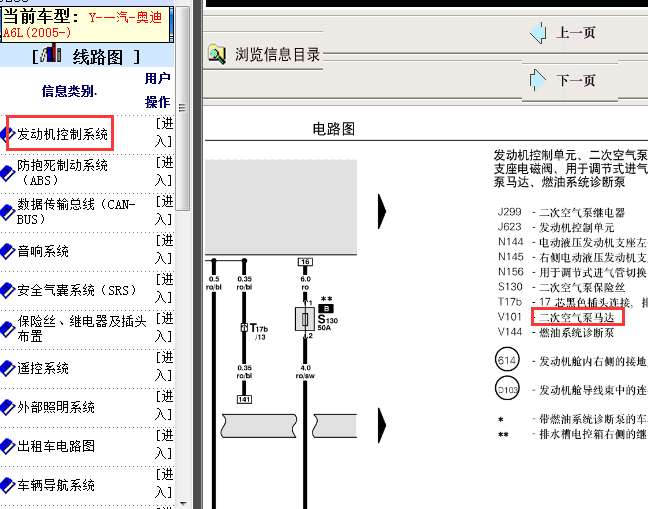The height and width of the screenshot is (509, 648).
Task: Select 数据传输总线（CAN-BUS）entry
Action: (x=76, y=212)
